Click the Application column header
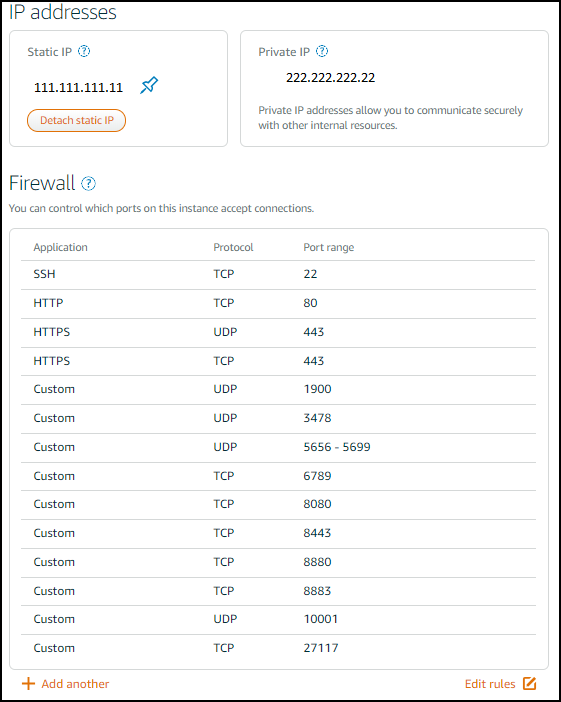Viewport: 561px width, 702px height. 60,248
